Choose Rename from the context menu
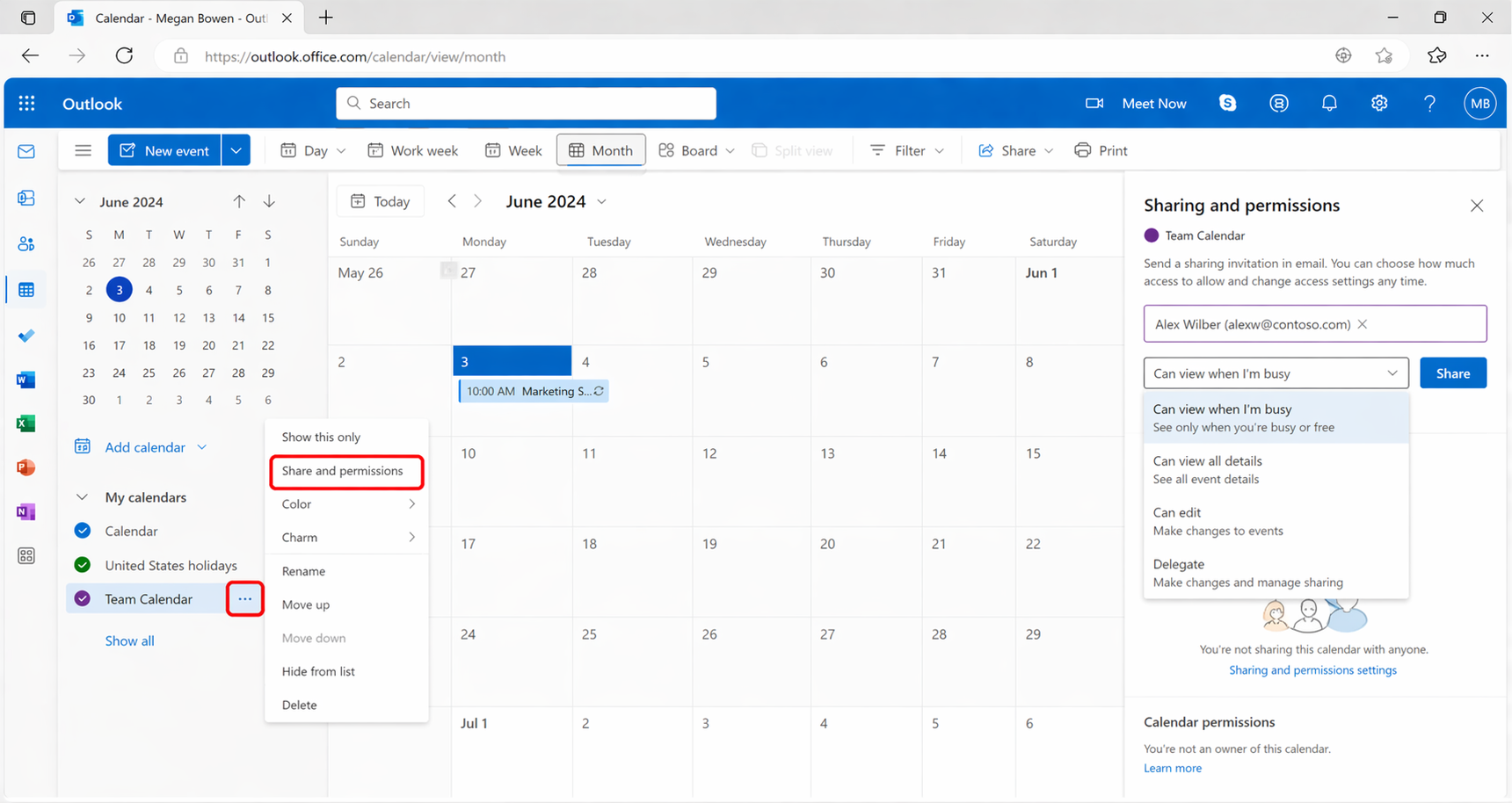The image size is (1512, 803). [x=303, y=571]
